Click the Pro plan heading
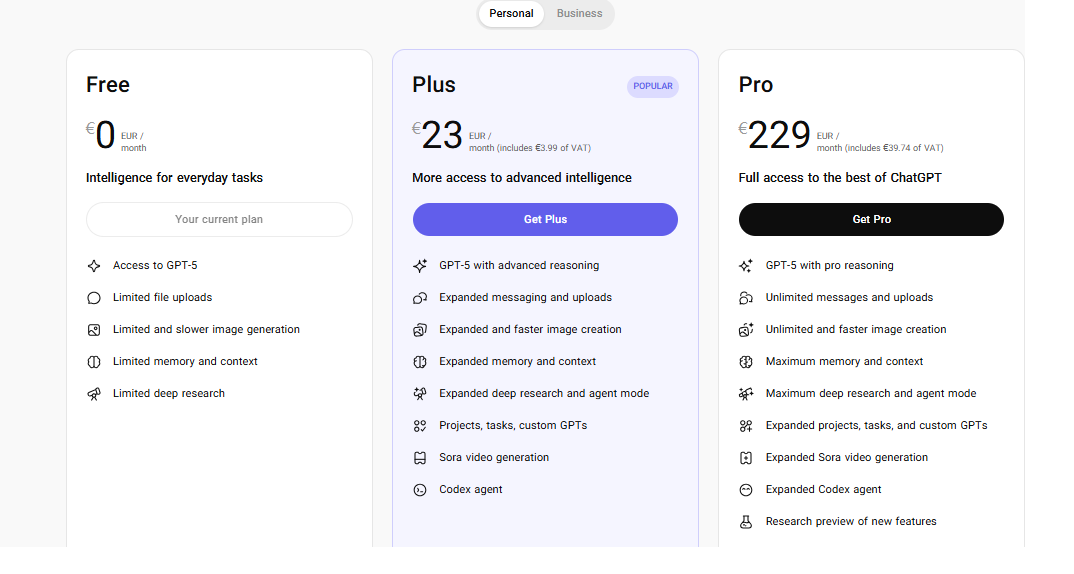The width and height of the screenshot is (1074, 574). point(755,85)
